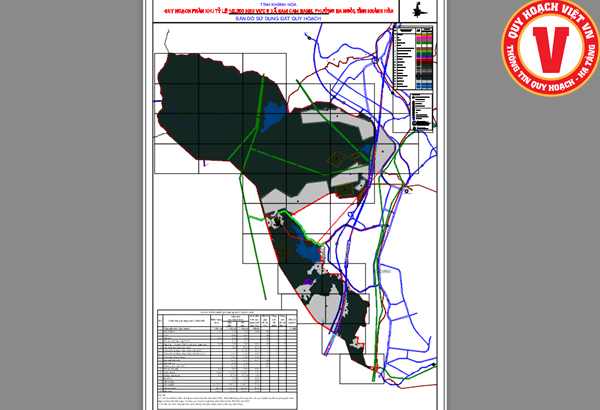Click the 'BẢN ĐỒ SỬ DỤNG ĐẤT QUY HOẠCH' subtitle
The image size is (600, 410).
[x=278, y=18]
